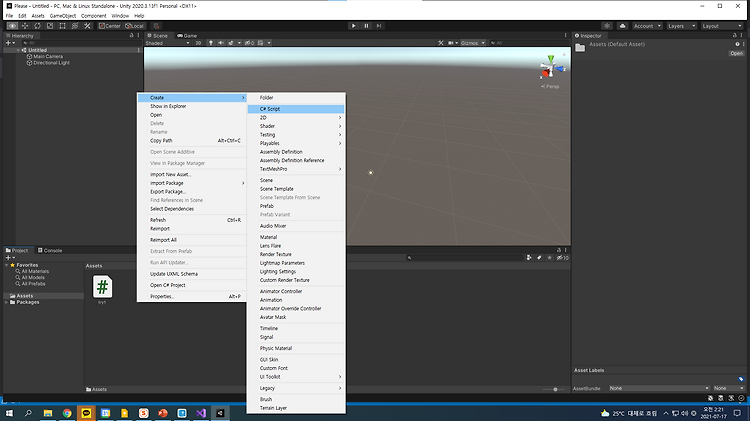Switch to the Console tab
Screen dimensions: 750x421
click(x=50, y=250)
